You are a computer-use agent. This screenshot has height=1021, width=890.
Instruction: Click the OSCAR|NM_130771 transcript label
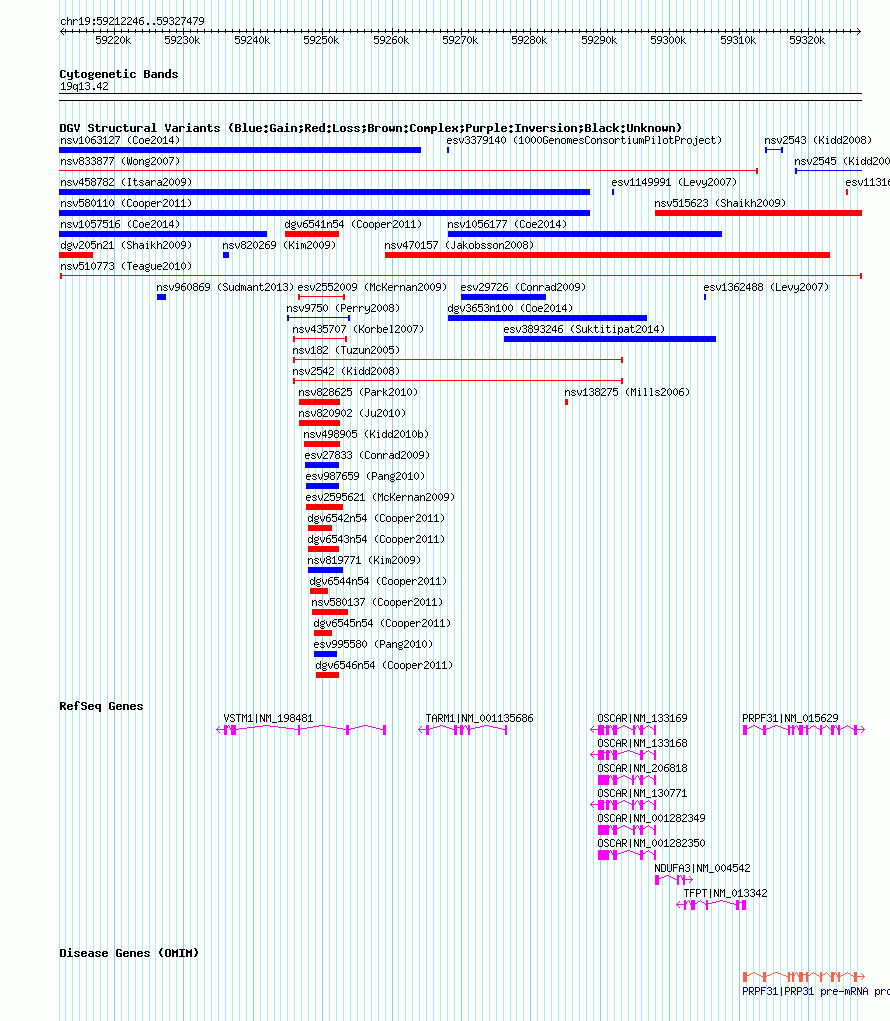pyautogui.click(x=642, y=793)
